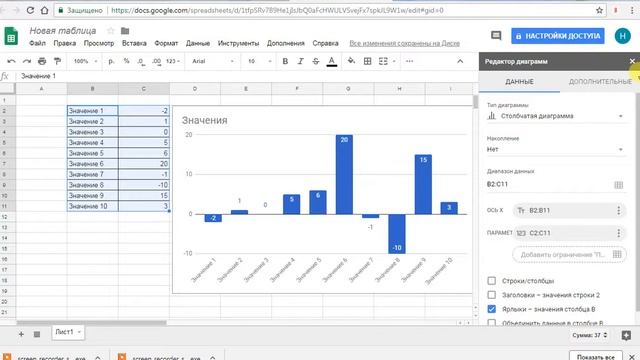The height and width of the screenshot is (360, 640).
Task: Open options for series C2:C11
Action: (618, 233)
